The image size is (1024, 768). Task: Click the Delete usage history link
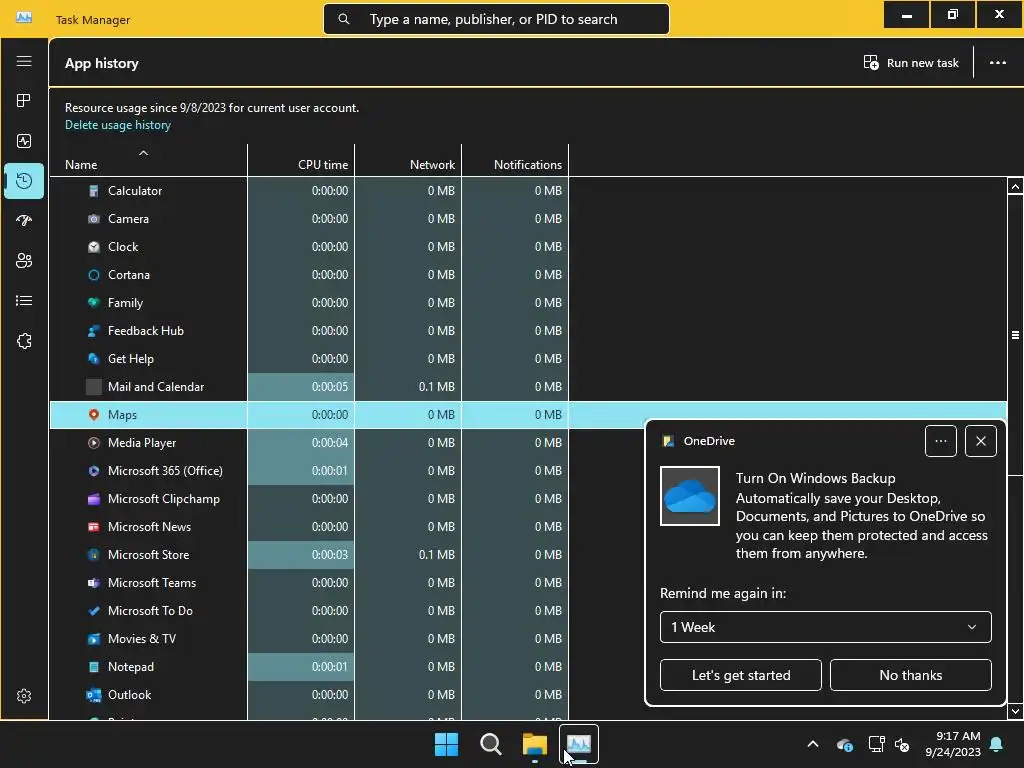pos(118,125)
